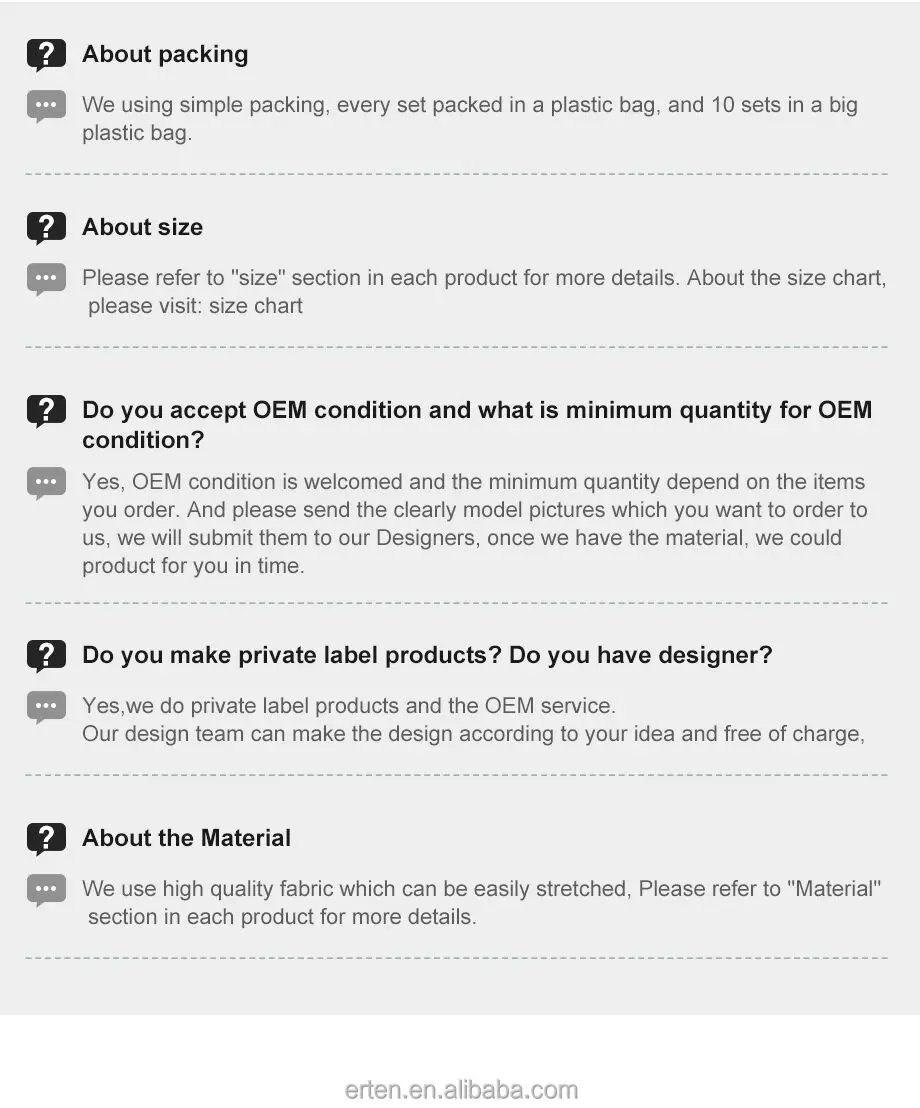This screenshot has height=1108, width=920.
Task: Click the chat bubble icon beside the simple packing answer
Action: (x=47, y=107)
